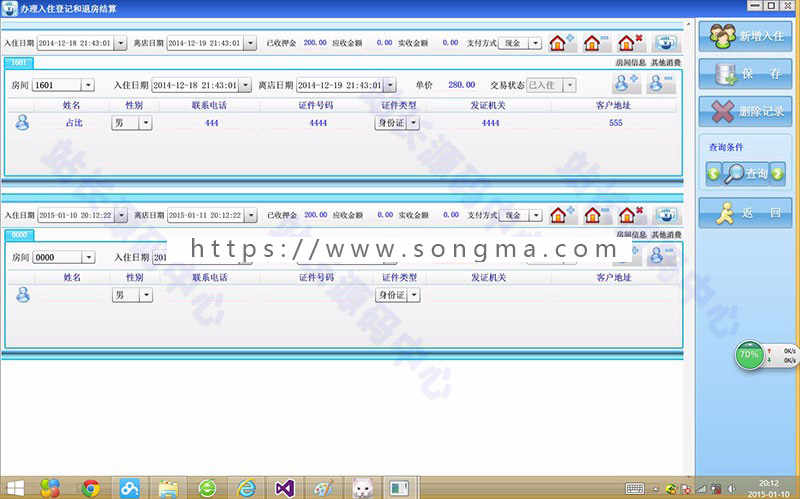Screen dimensions: 800x499
Task: Click the scrollbar up arrow of records list
Action: pos(688,24)
